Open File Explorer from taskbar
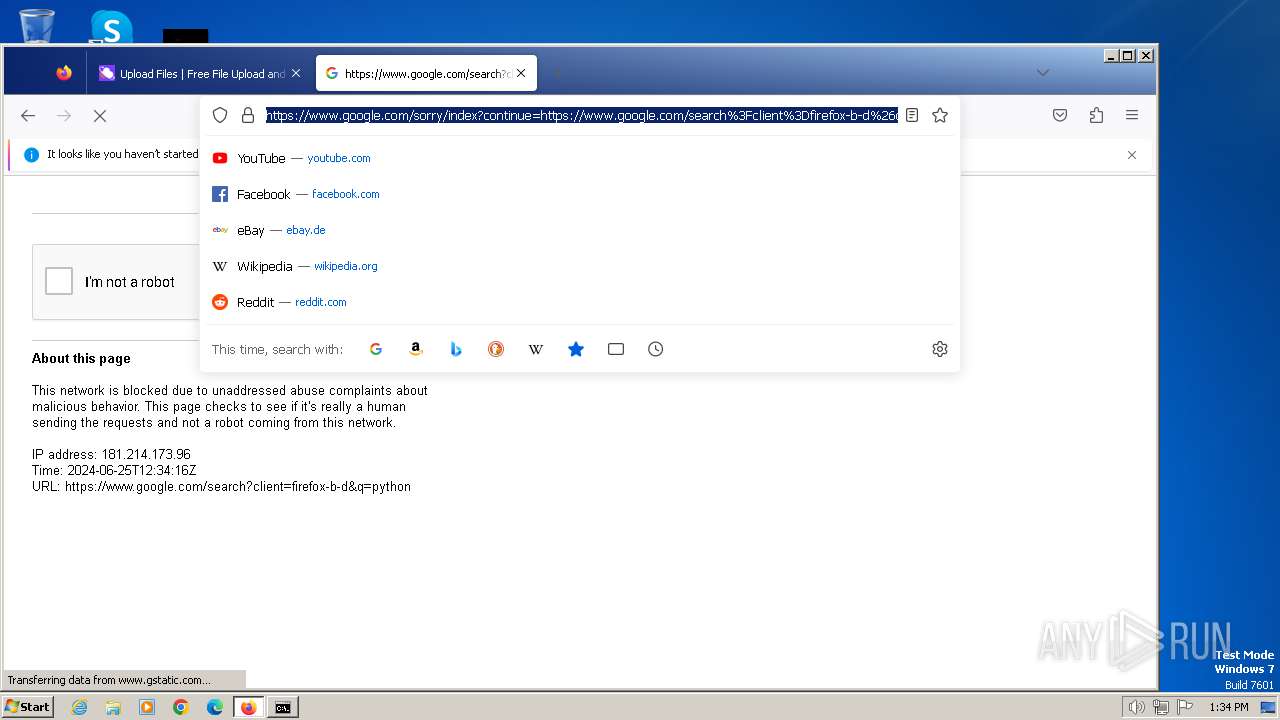The width and height of the screenshot is (1280, 720). coord(113,707)
